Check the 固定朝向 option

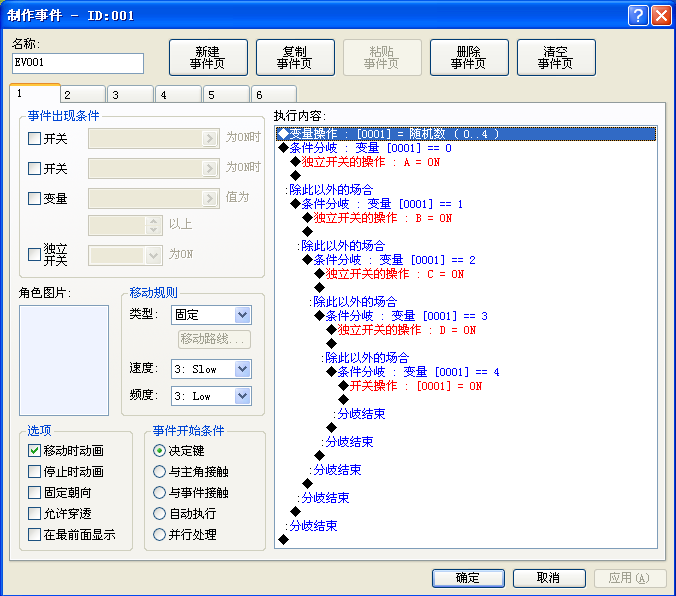[x=34, y=492]
